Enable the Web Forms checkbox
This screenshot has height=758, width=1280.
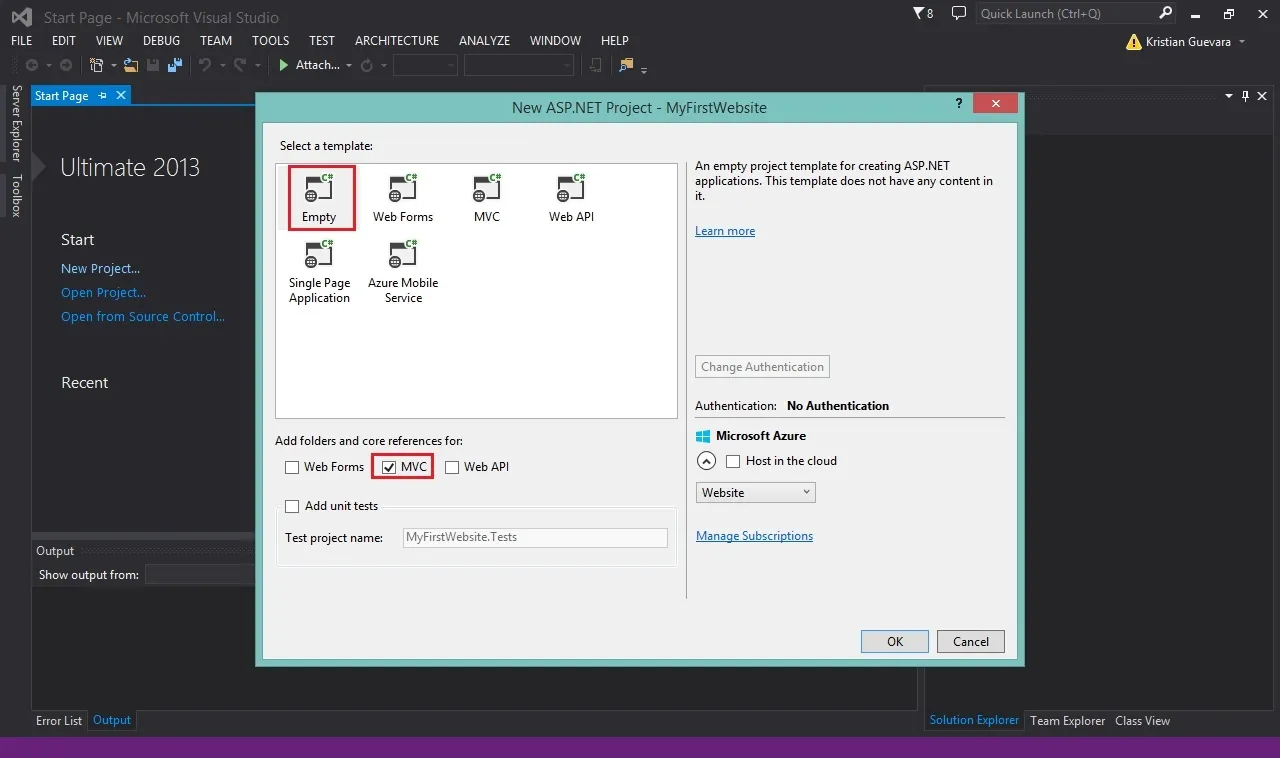(x=292, y=467)
